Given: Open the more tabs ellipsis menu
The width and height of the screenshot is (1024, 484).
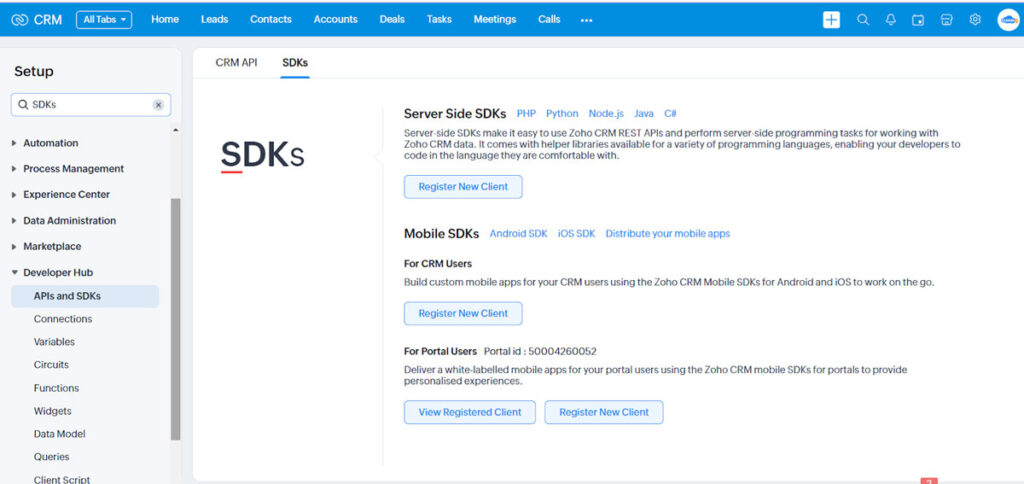Looking at the screenshot, I should [x=586, y=20].
